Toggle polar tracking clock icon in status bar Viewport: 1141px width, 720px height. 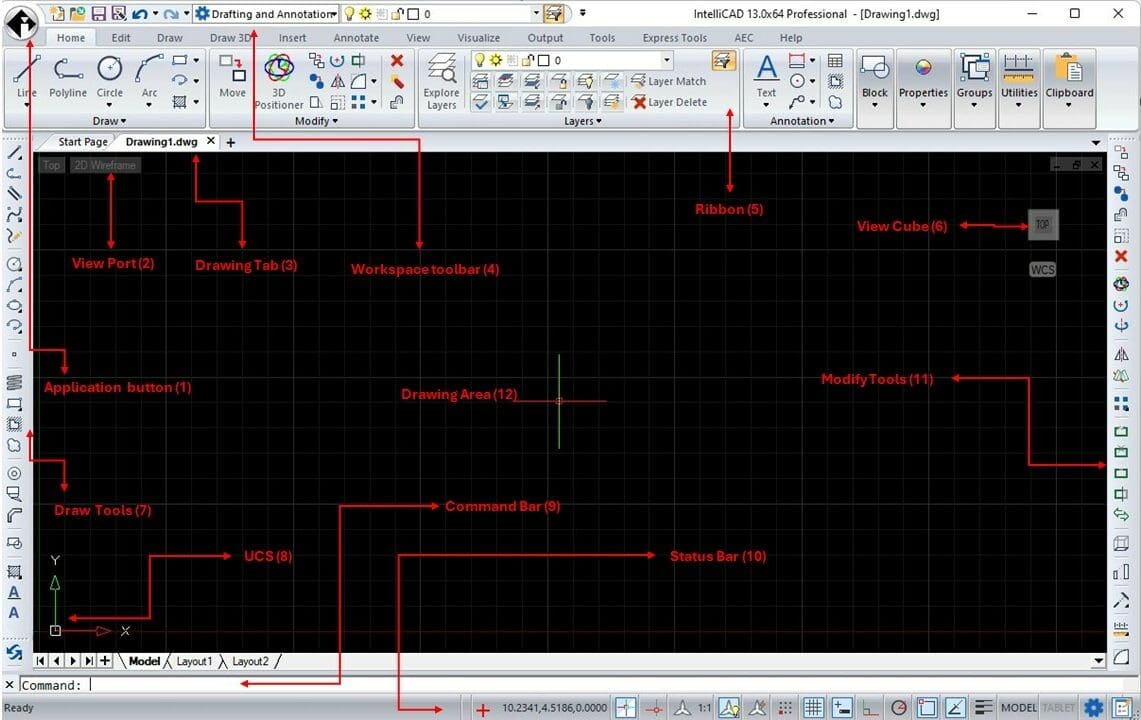pos(899,707)
